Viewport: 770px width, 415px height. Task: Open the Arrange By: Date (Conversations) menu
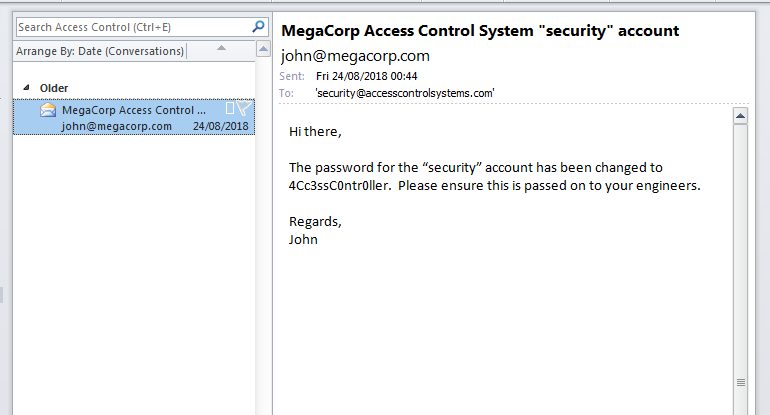pos(100,51)
